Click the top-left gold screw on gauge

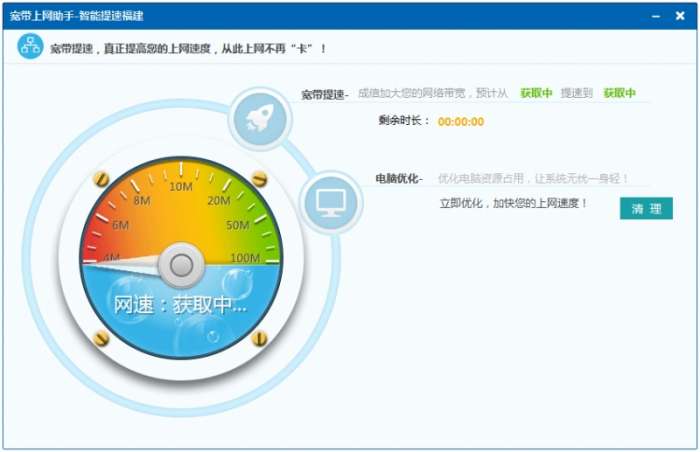click(x=102, y=179)
